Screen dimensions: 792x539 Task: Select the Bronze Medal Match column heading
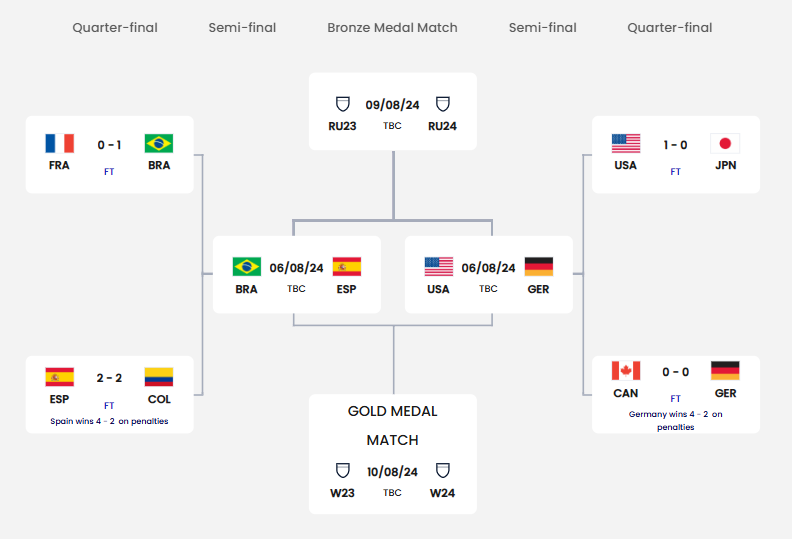(x=392, y=27)
